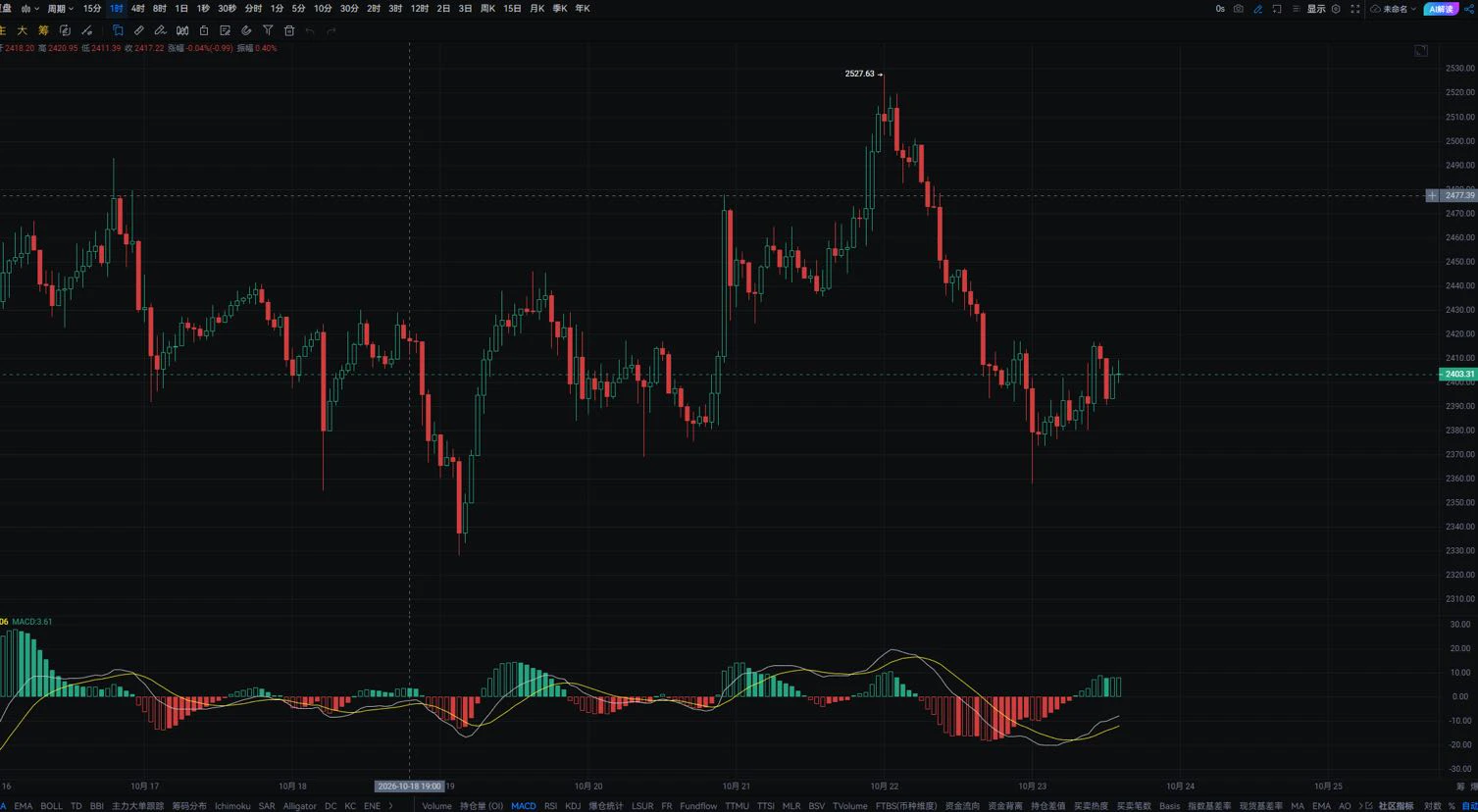Click the redo arrow icon

(x=331, y=30)
